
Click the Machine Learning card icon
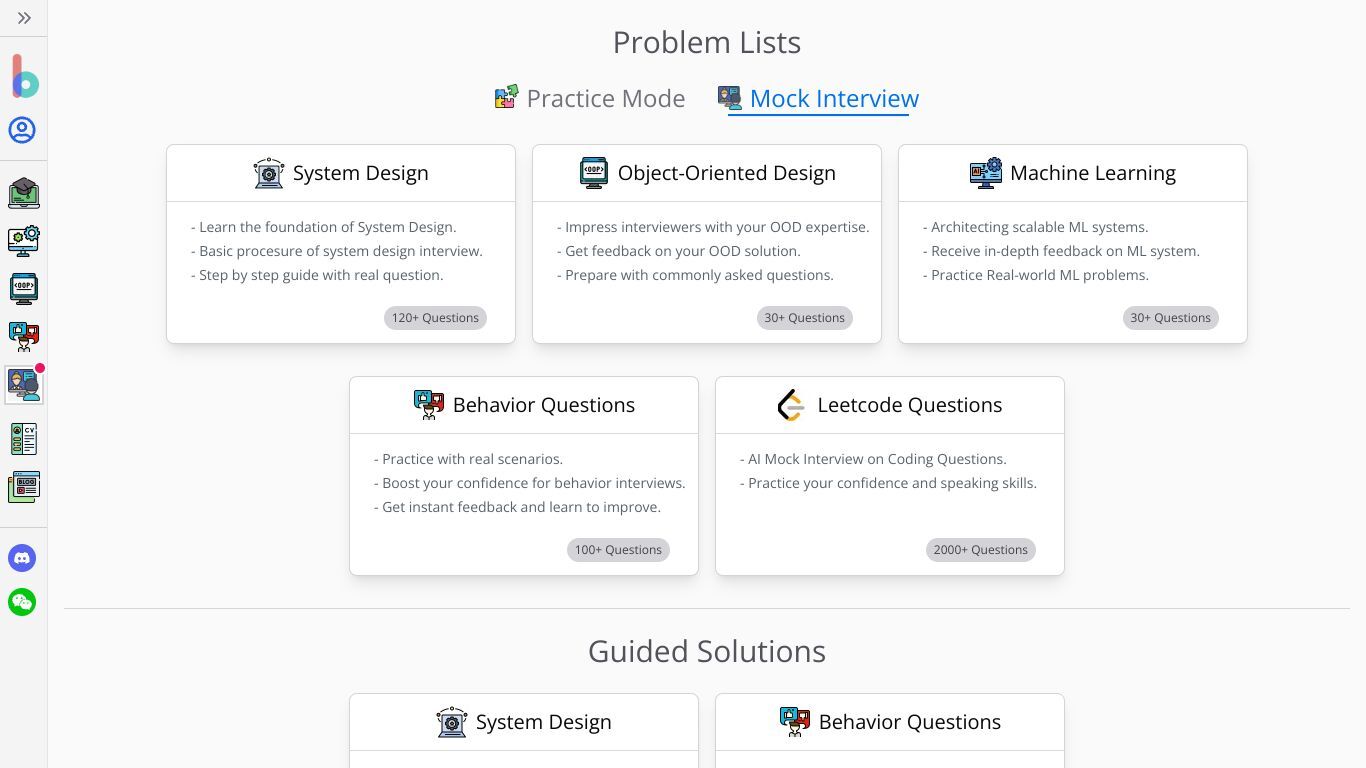[986, 173]
